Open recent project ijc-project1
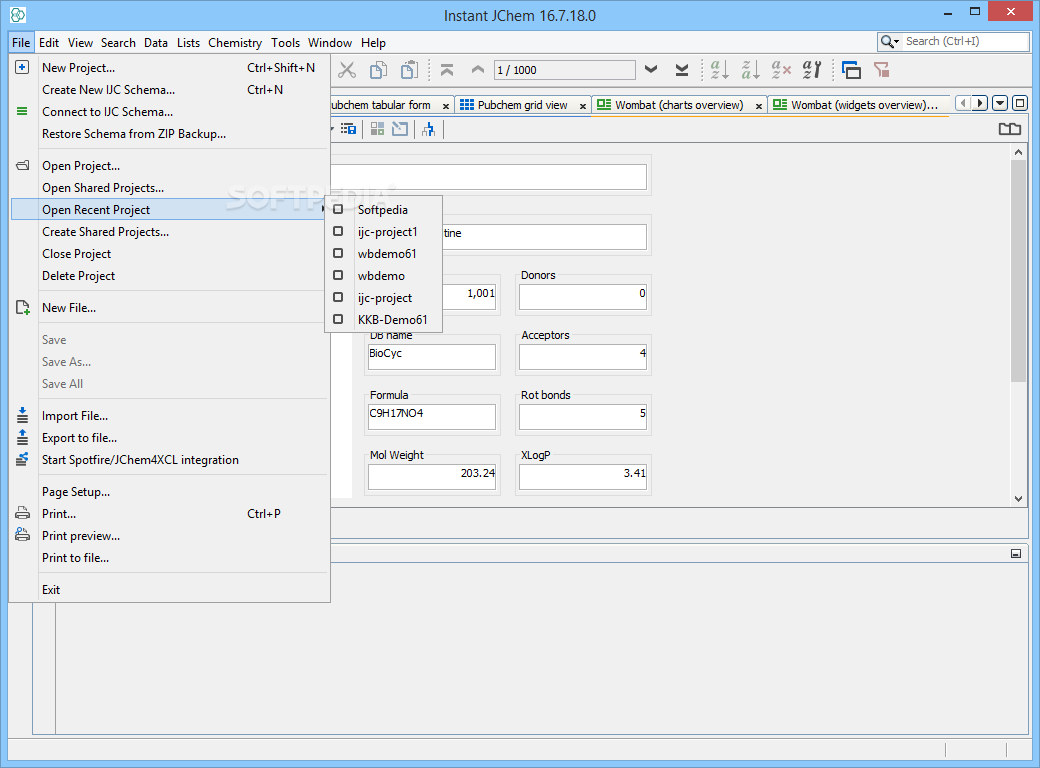This screenshot has height=768, width=1040. click(383, 231)
